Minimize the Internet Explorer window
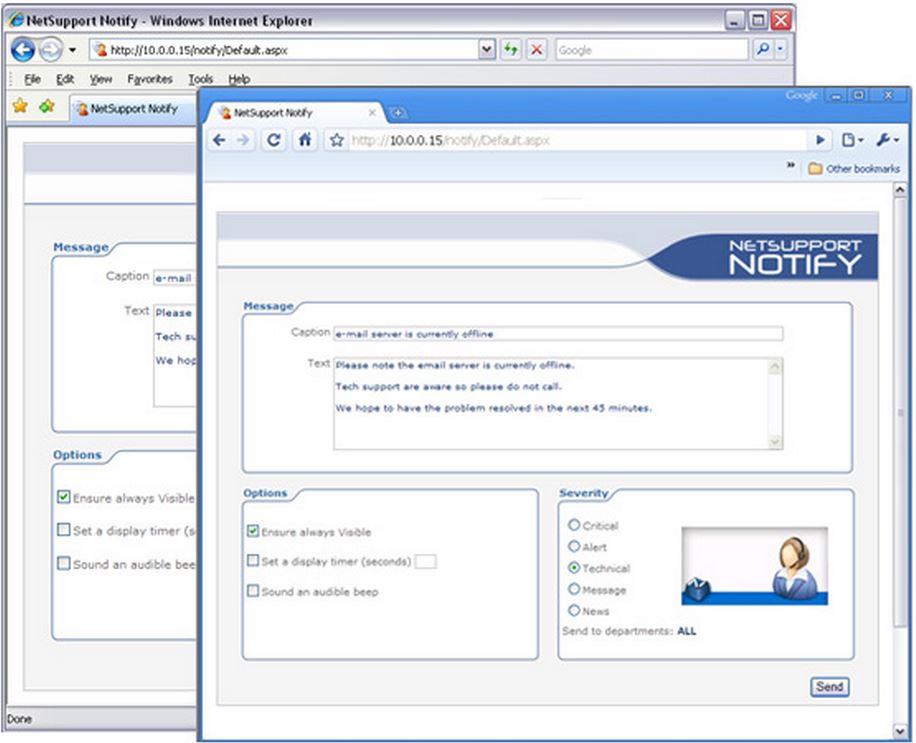 [x=735, y=21]
